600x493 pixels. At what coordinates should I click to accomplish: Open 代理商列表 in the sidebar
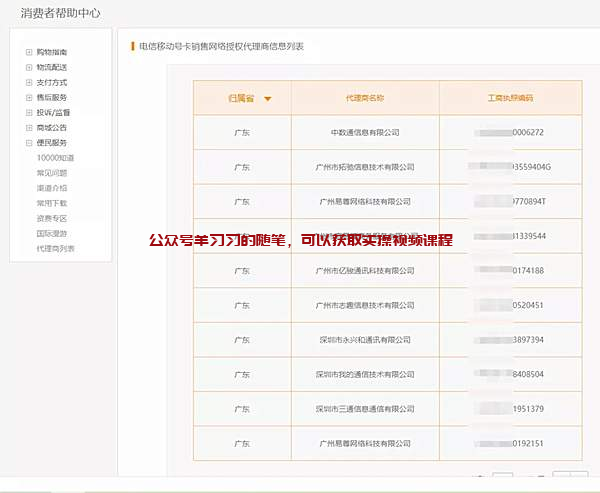click(x=55, y=248)
